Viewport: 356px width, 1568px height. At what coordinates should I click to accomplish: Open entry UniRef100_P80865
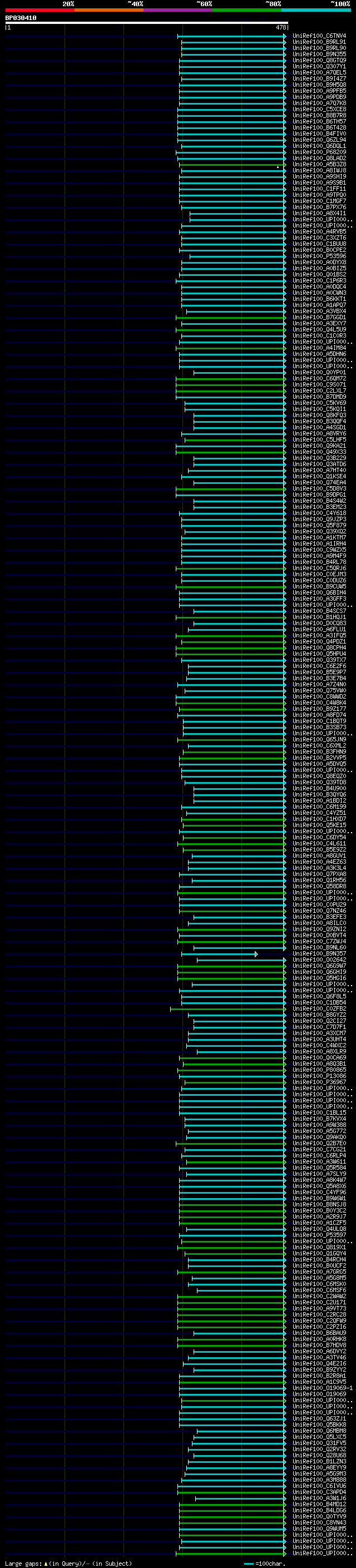[319, 1070]
